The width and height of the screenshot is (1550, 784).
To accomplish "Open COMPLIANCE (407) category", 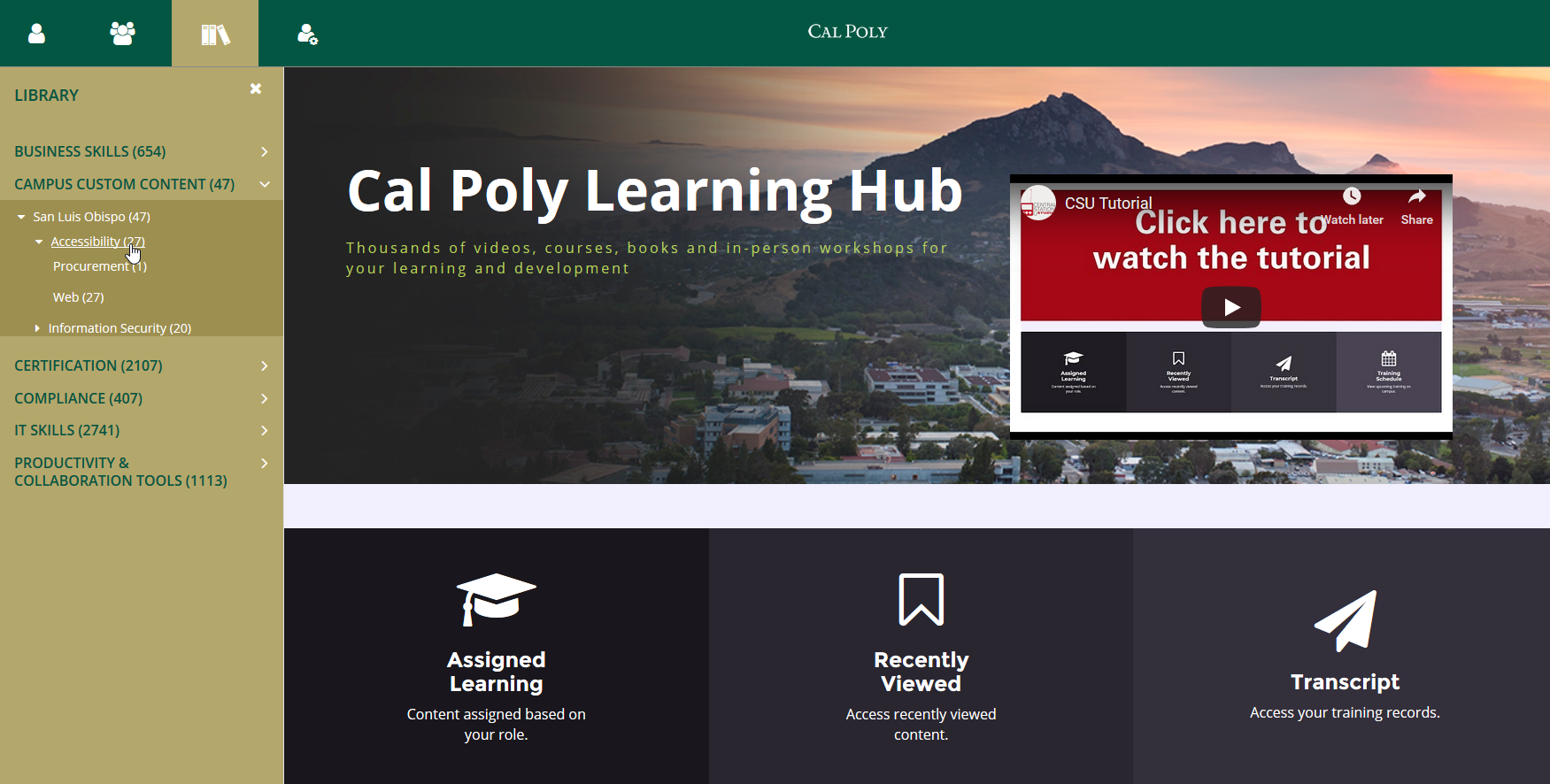I will tap(79, 398).
